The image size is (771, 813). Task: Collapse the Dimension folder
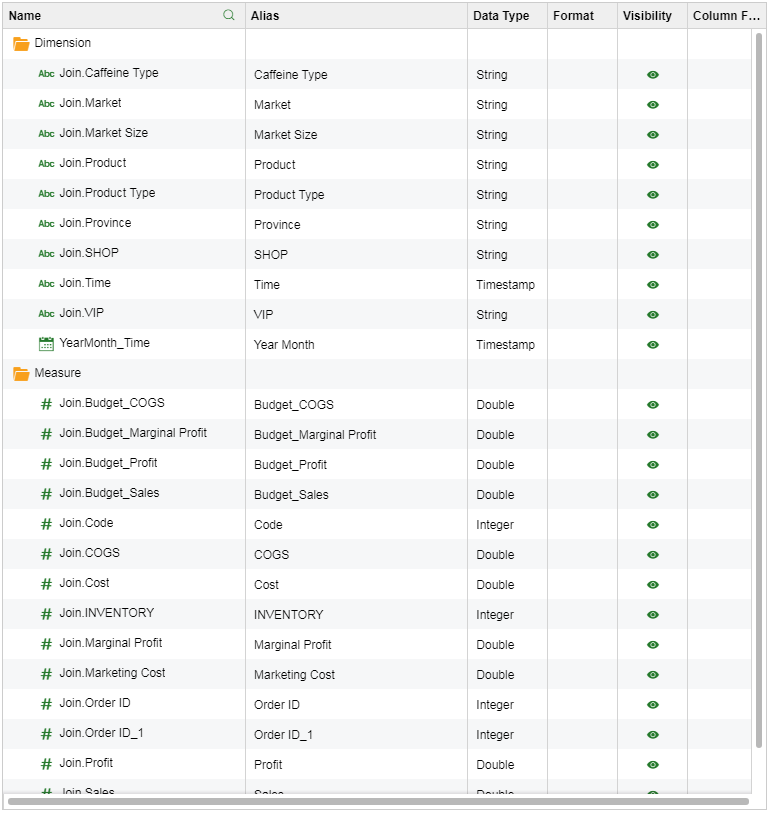click(21, 44)
